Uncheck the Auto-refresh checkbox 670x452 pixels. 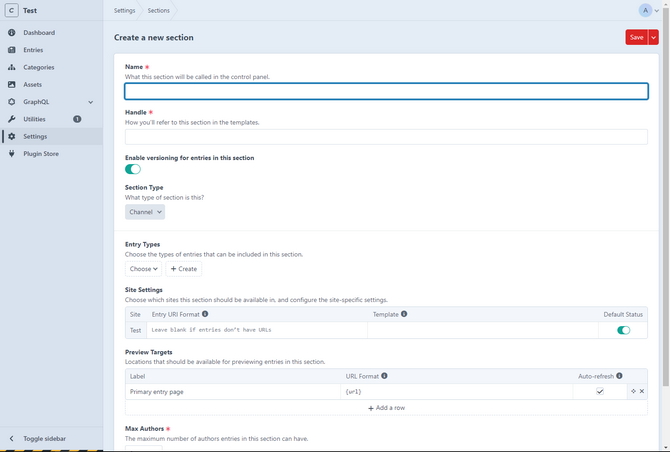point(600,392)
